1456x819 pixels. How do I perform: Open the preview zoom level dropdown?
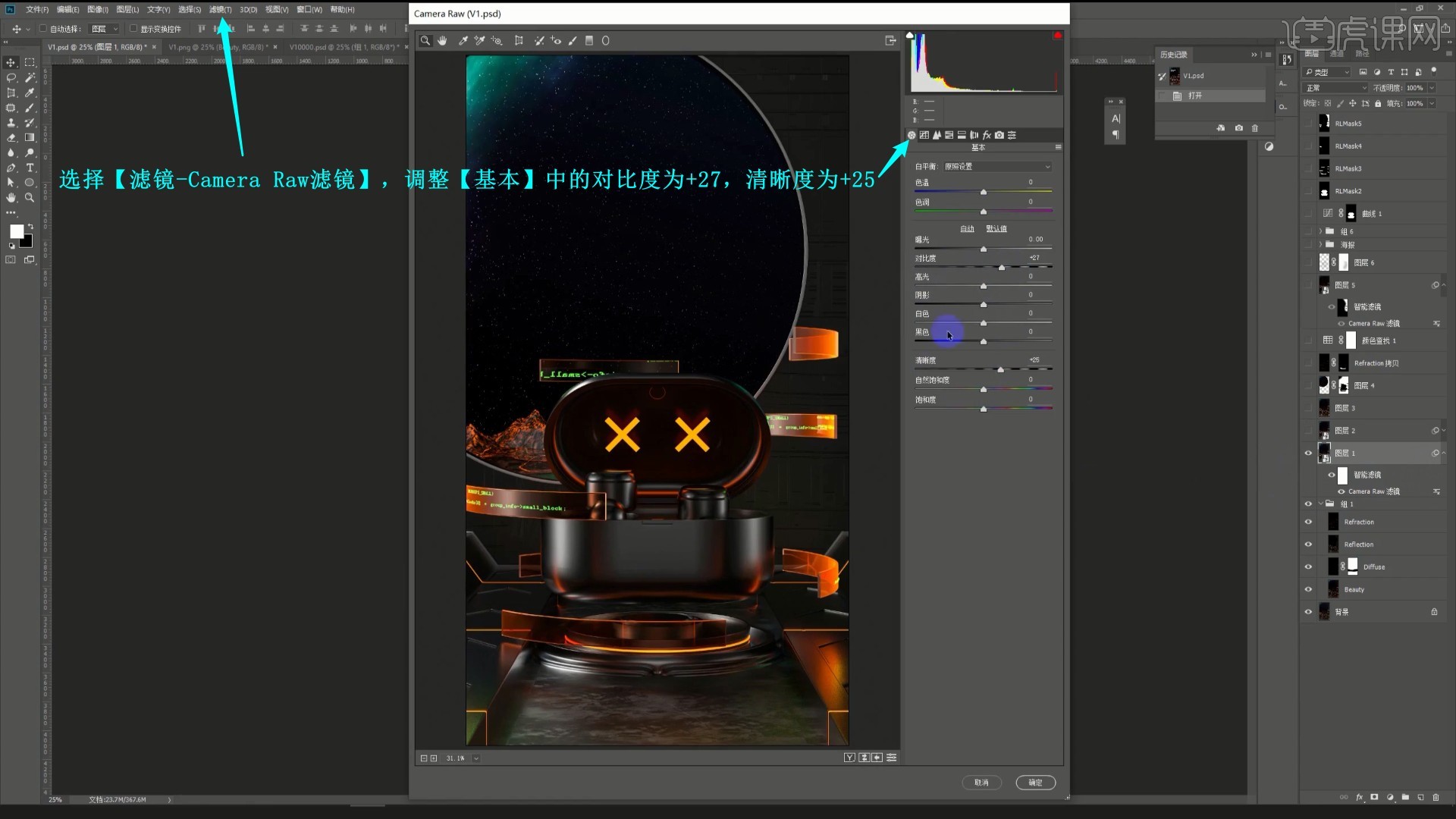[x=475, y=758]
